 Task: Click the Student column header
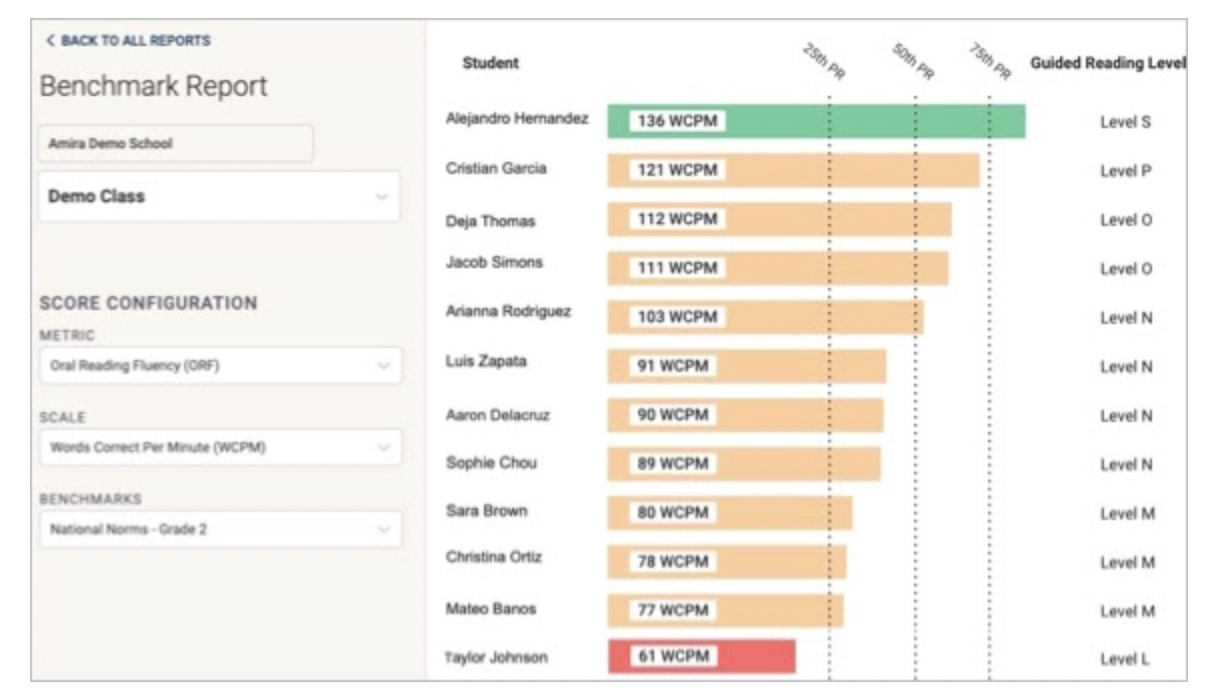pyautogui.click(x=490, y=64)
